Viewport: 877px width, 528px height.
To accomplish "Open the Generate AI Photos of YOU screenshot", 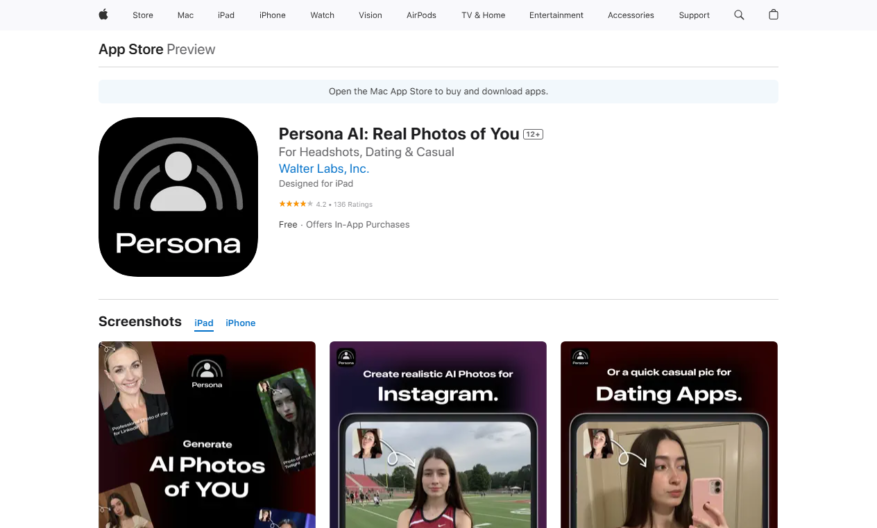I will point(207,435).
